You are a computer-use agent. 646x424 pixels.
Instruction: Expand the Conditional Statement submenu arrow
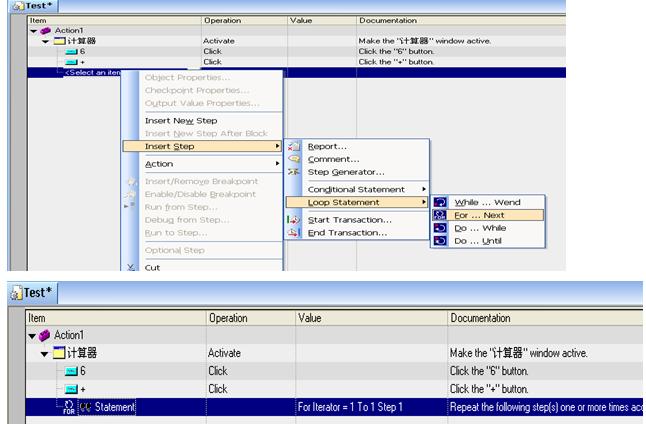pyautogui.click(x=423, y=189)
